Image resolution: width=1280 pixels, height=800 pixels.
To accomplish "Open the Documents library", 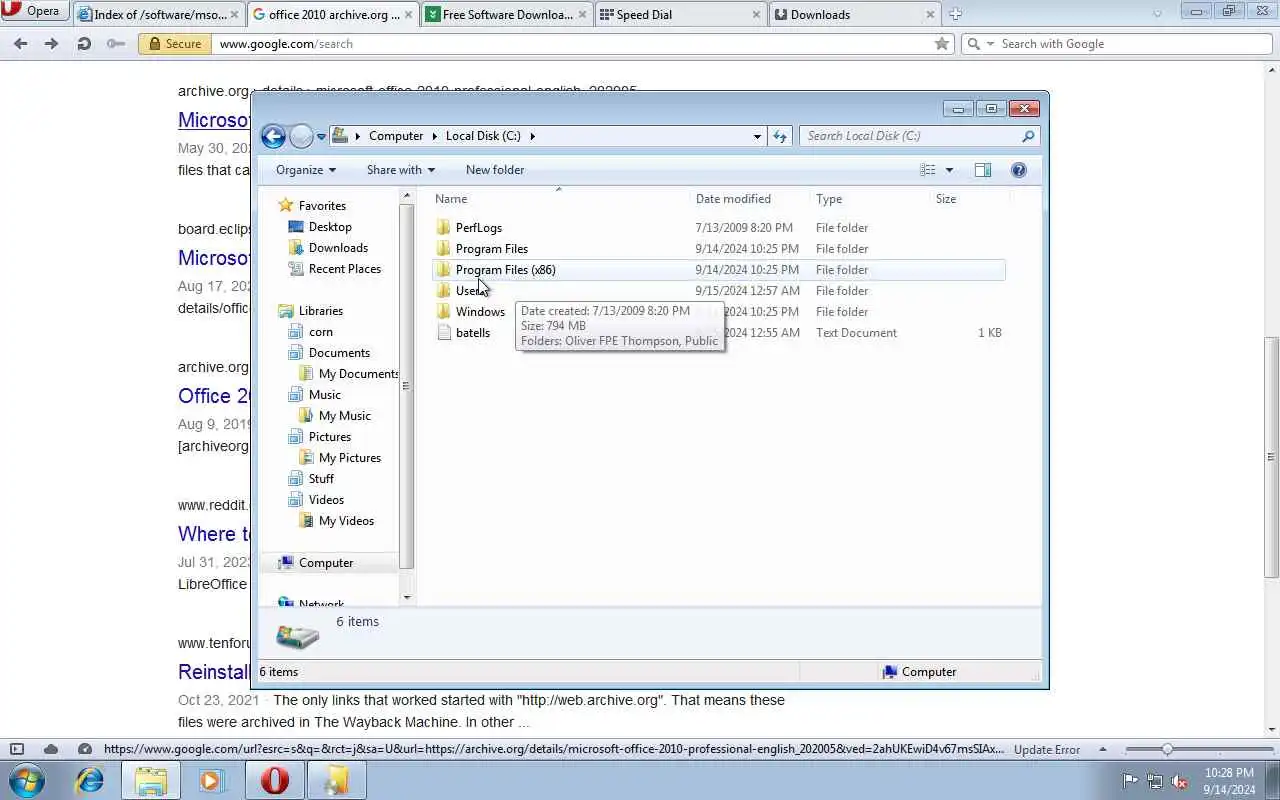I will click(x=339, y=353).
